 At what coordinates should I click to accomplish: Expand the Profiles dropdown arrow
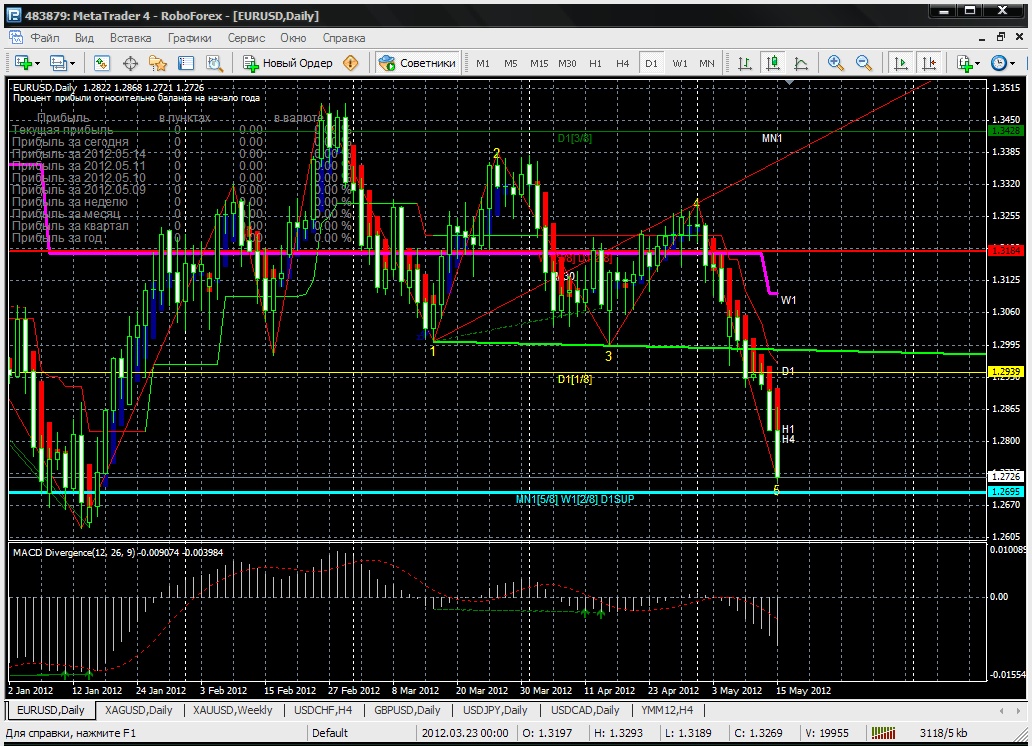(x=72, y=64)
